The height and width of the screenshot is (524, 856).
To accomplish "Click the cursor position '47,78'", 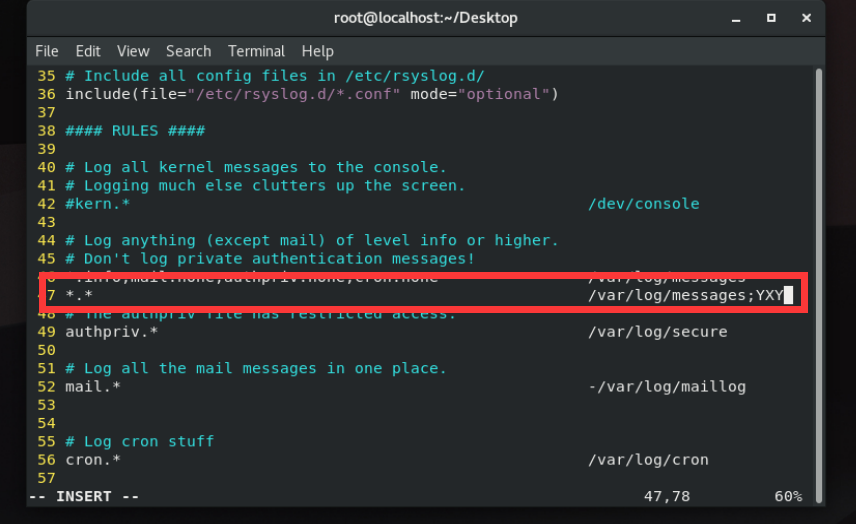I will pyautogui.click(x=667, y=497).
